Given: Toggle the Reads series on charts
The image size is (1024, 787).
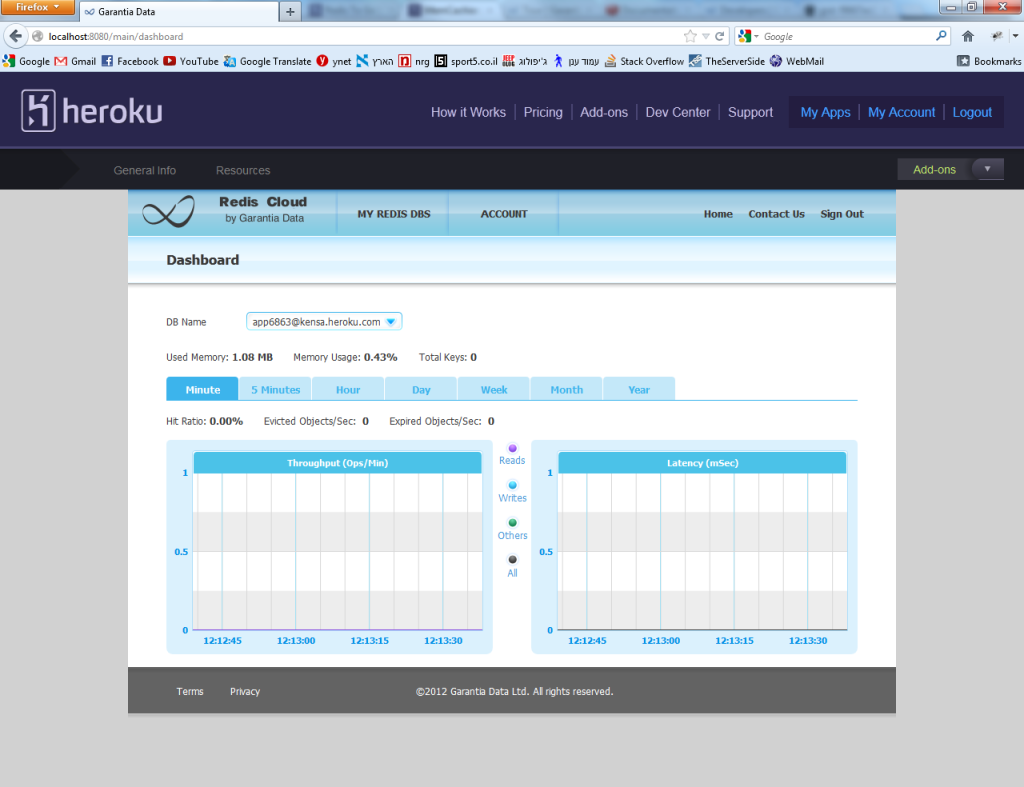Looking at the screenshot, I should (x=512, y=449).
